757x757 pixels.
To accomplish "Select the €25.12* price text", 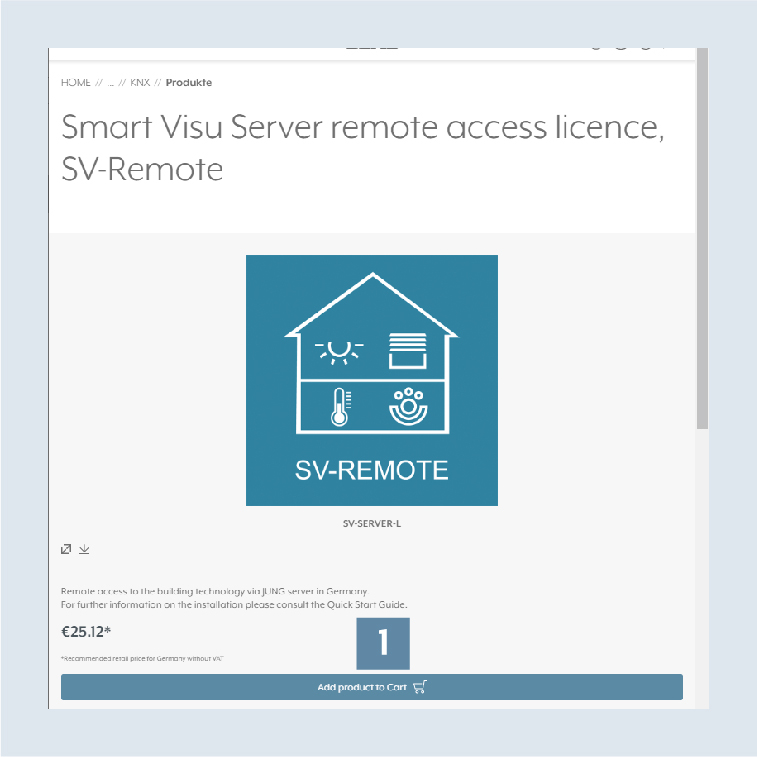I will tap(86, 632).
